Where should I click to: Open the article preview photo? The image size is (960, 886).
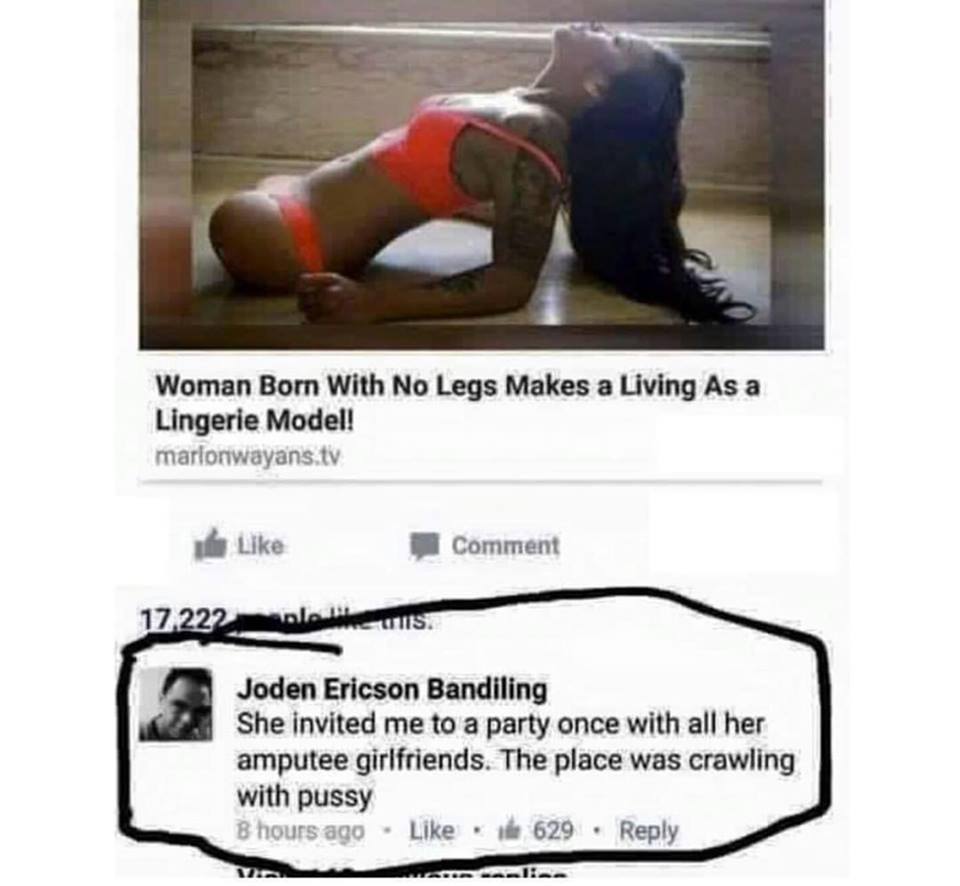[x=481, y=175]
